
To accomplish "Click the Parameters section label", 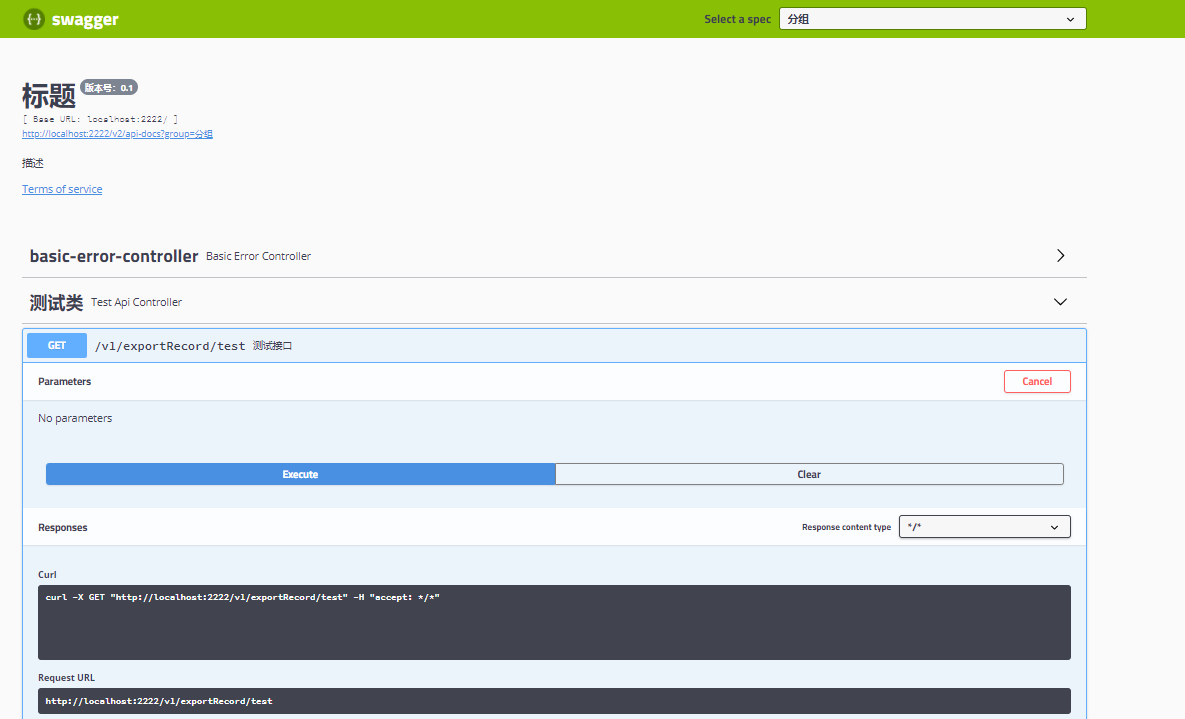I will [64, 382].
